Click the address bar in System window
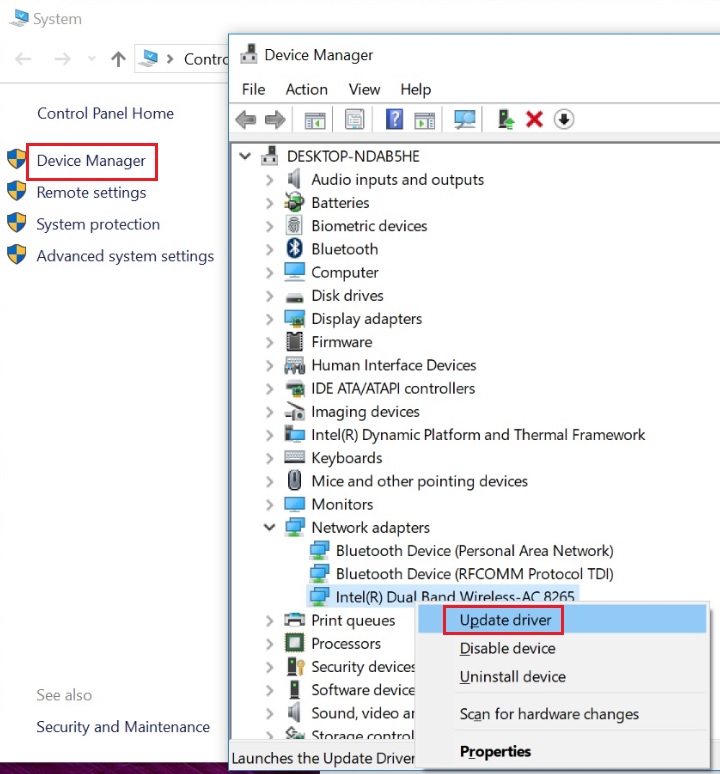The width and height of the screenshot is (720, 774). 182,59
